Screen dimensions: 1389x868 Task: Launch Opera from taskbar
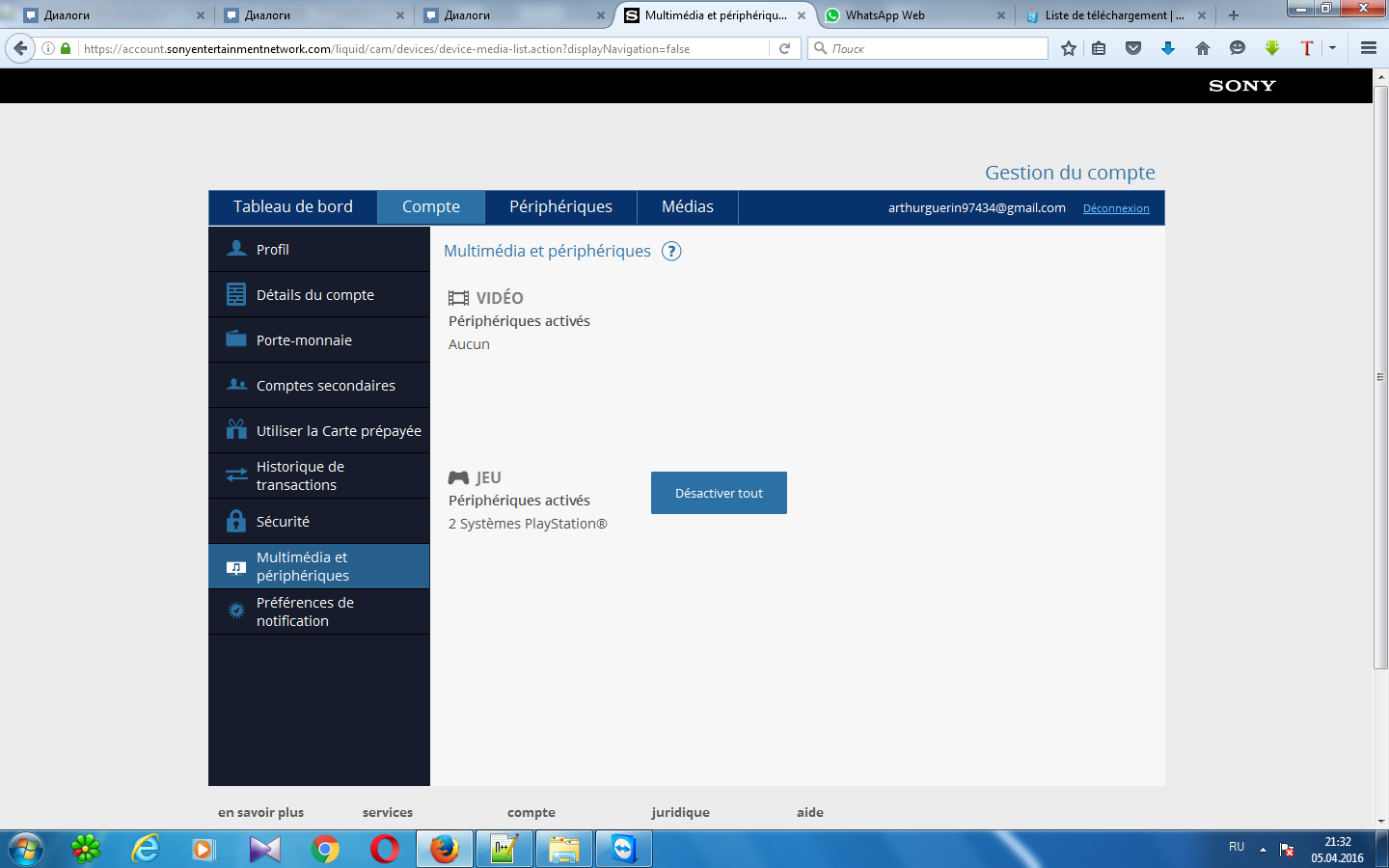pos(385,849)
